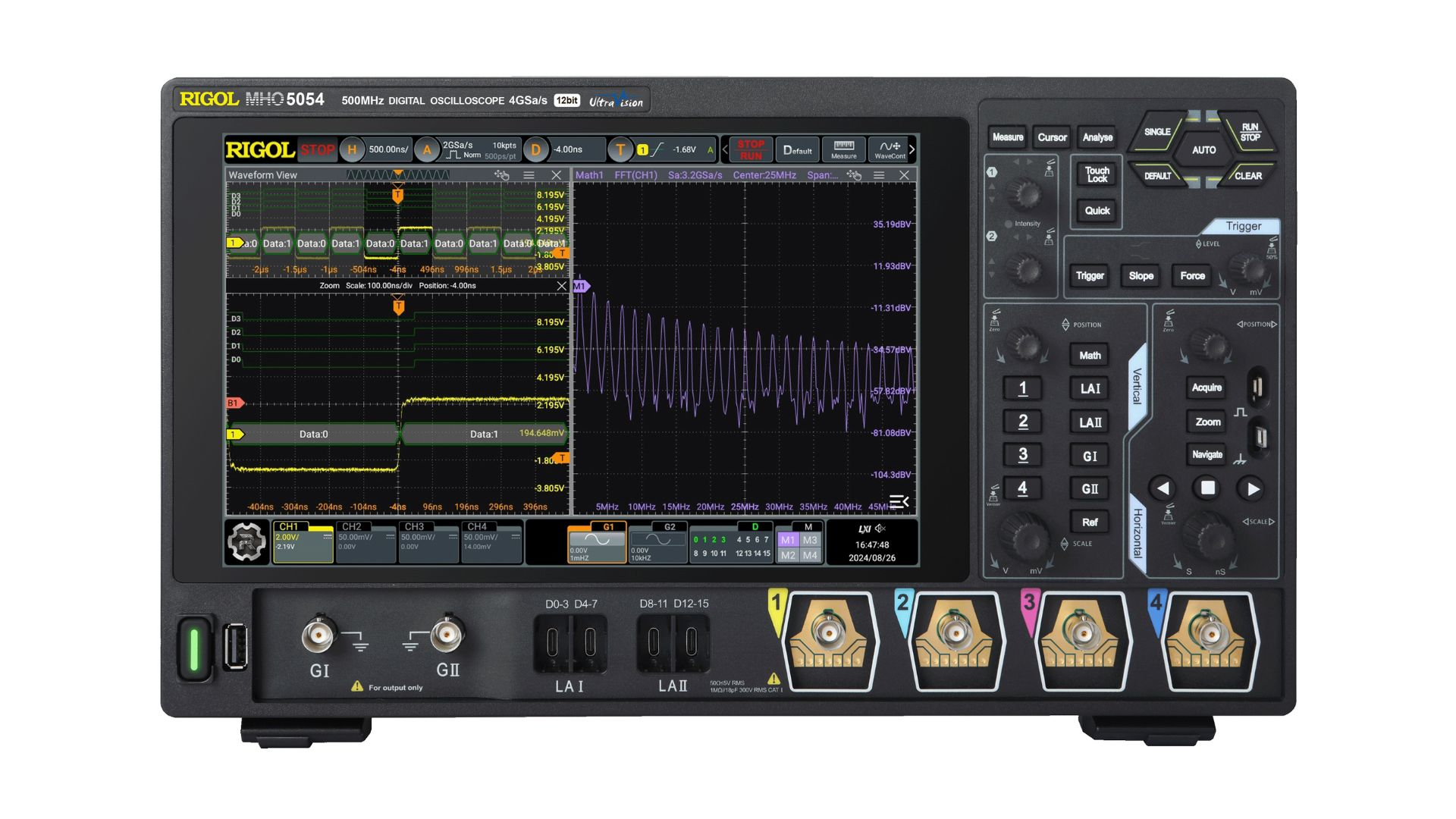Click the LXI network status icon
The image size is (1456, 819).
tap(864, 529)
